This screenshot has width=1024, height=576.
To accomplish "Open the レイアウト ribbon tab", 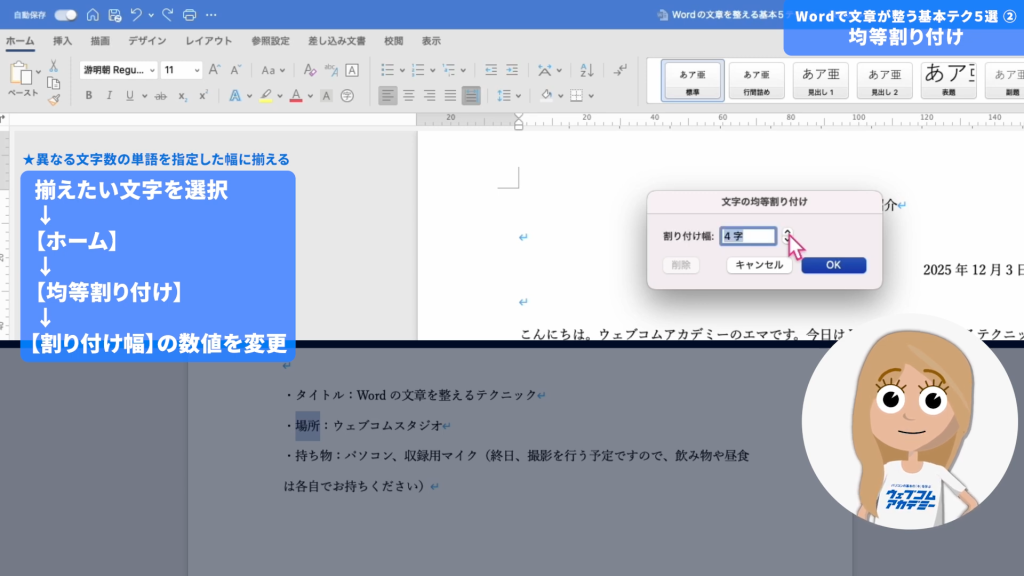I will click(x=208, y=41).
